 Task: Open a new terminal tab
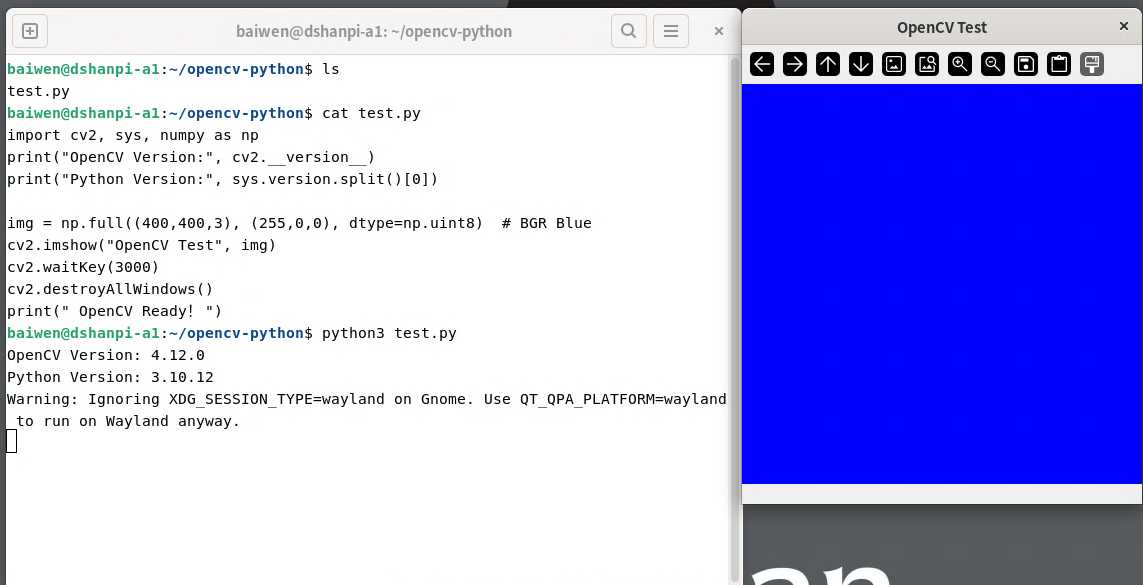click(x=30, y=31)
